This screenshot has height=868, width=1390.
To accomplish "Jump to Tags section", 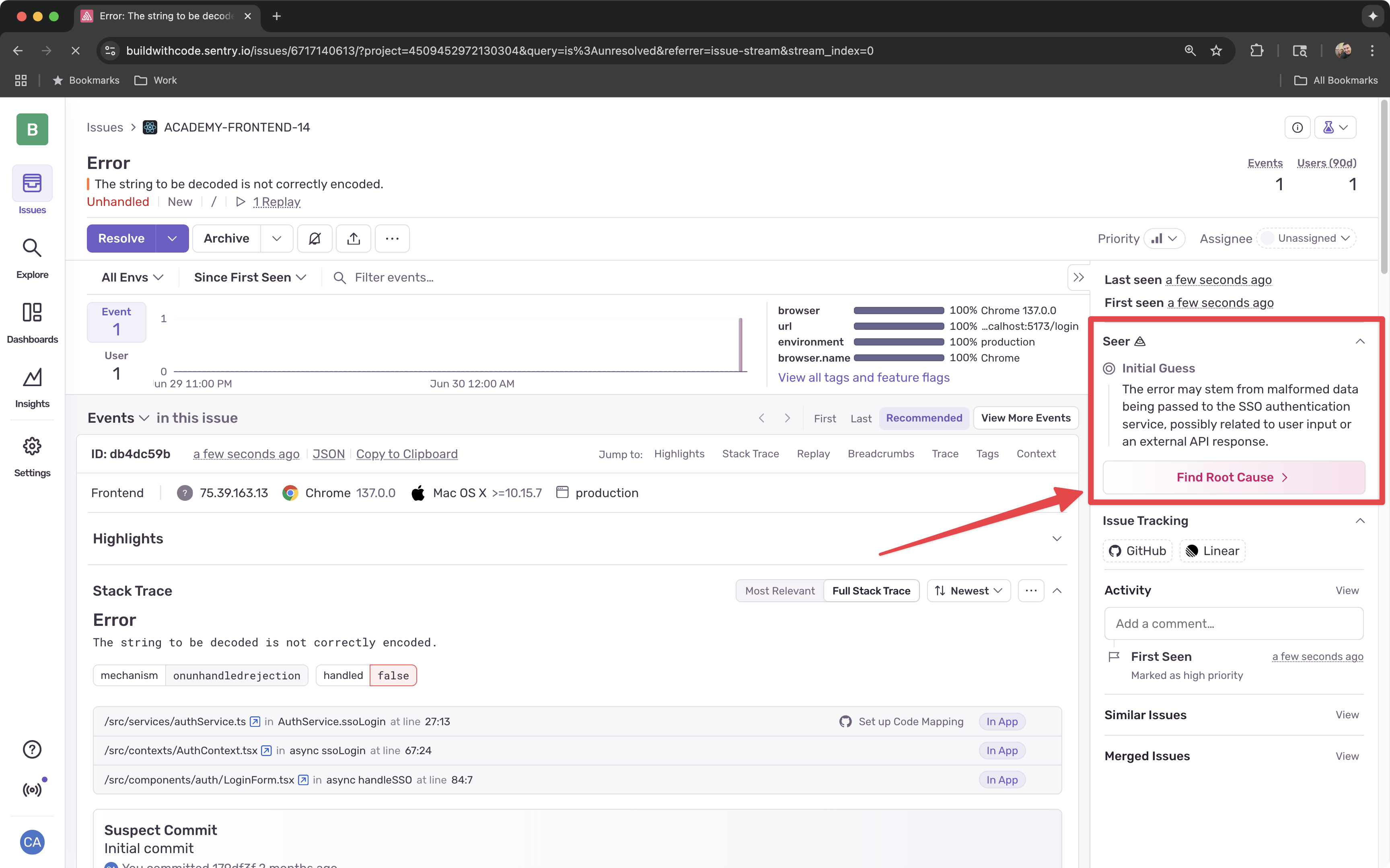I will coord(987,454).
